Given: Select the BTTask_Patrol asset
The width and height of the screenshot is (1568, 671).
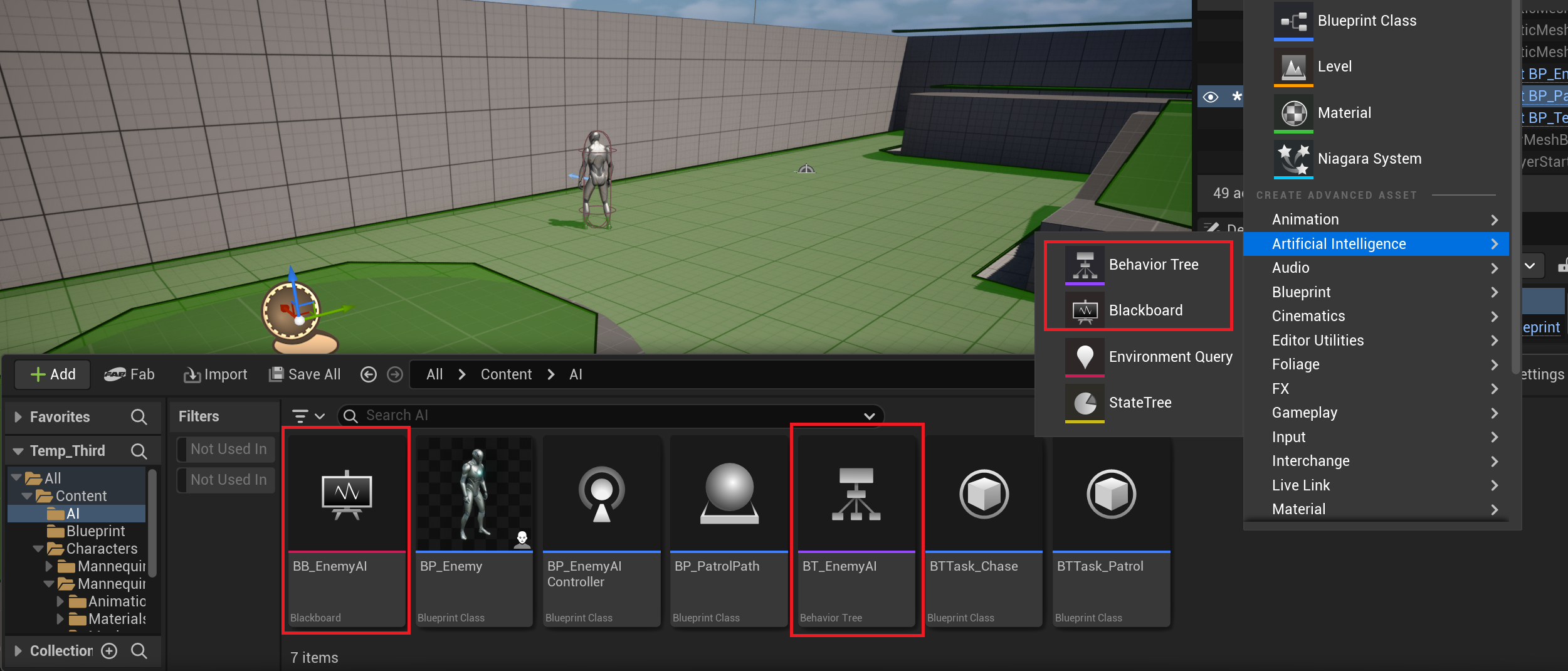Looking at the screenshot, I should 1111,531.
